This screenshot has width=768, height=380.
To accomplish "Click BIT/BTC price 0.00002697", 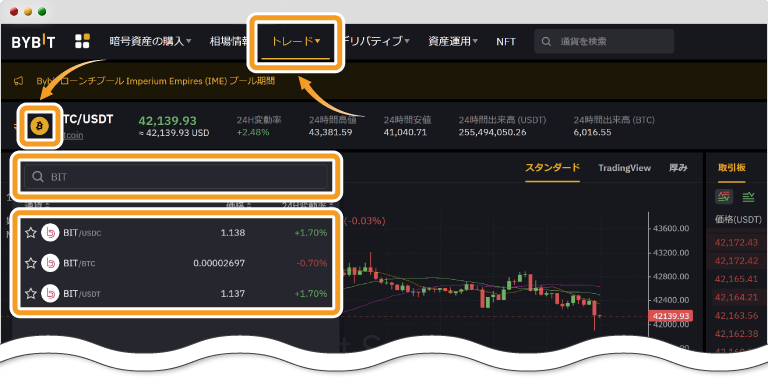I will click(x=219, y=263).
